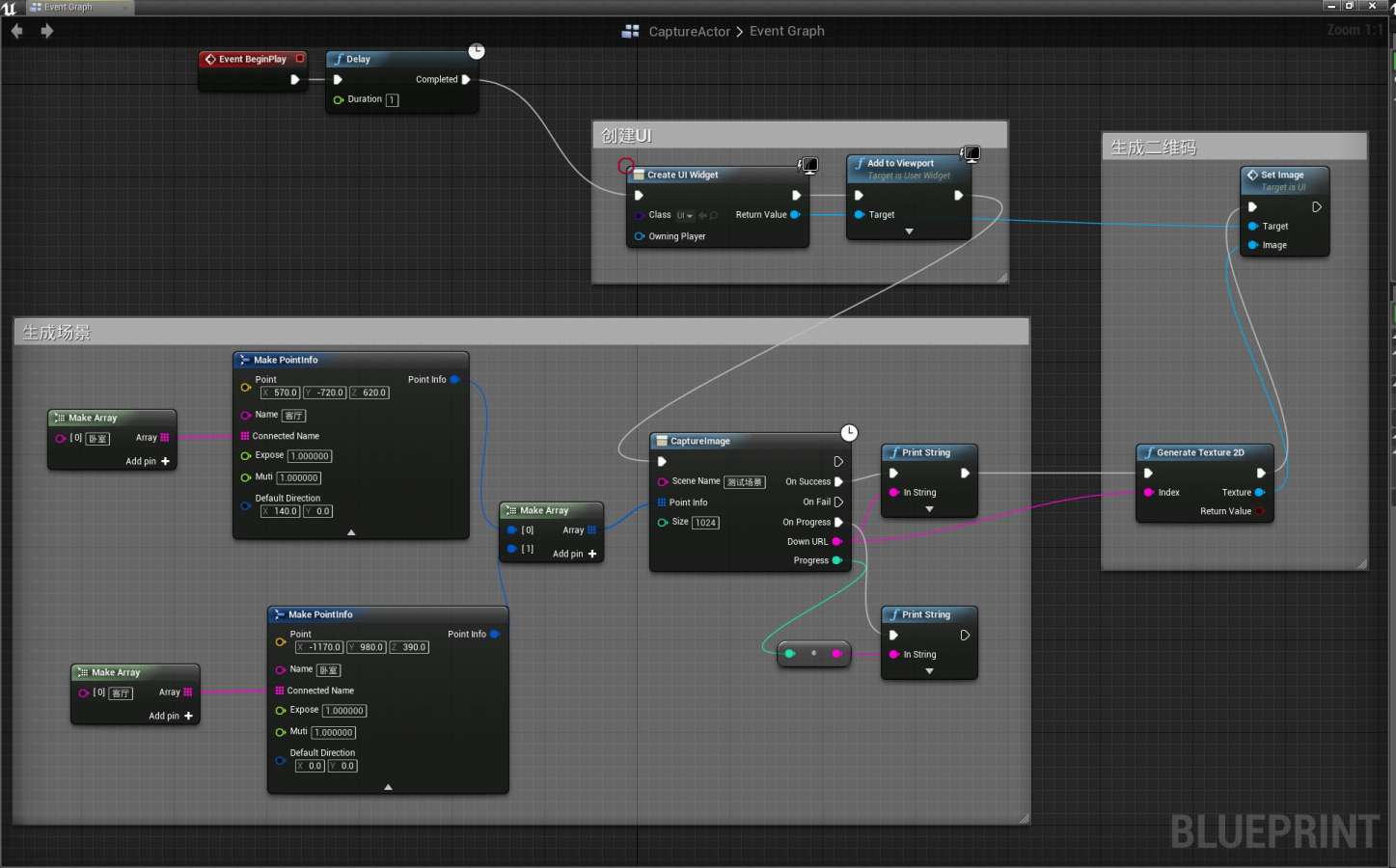The height and width of the screenshot is (868, 1396).
Task: Click the Delay node Completed pin
Action: coord(466,79)
